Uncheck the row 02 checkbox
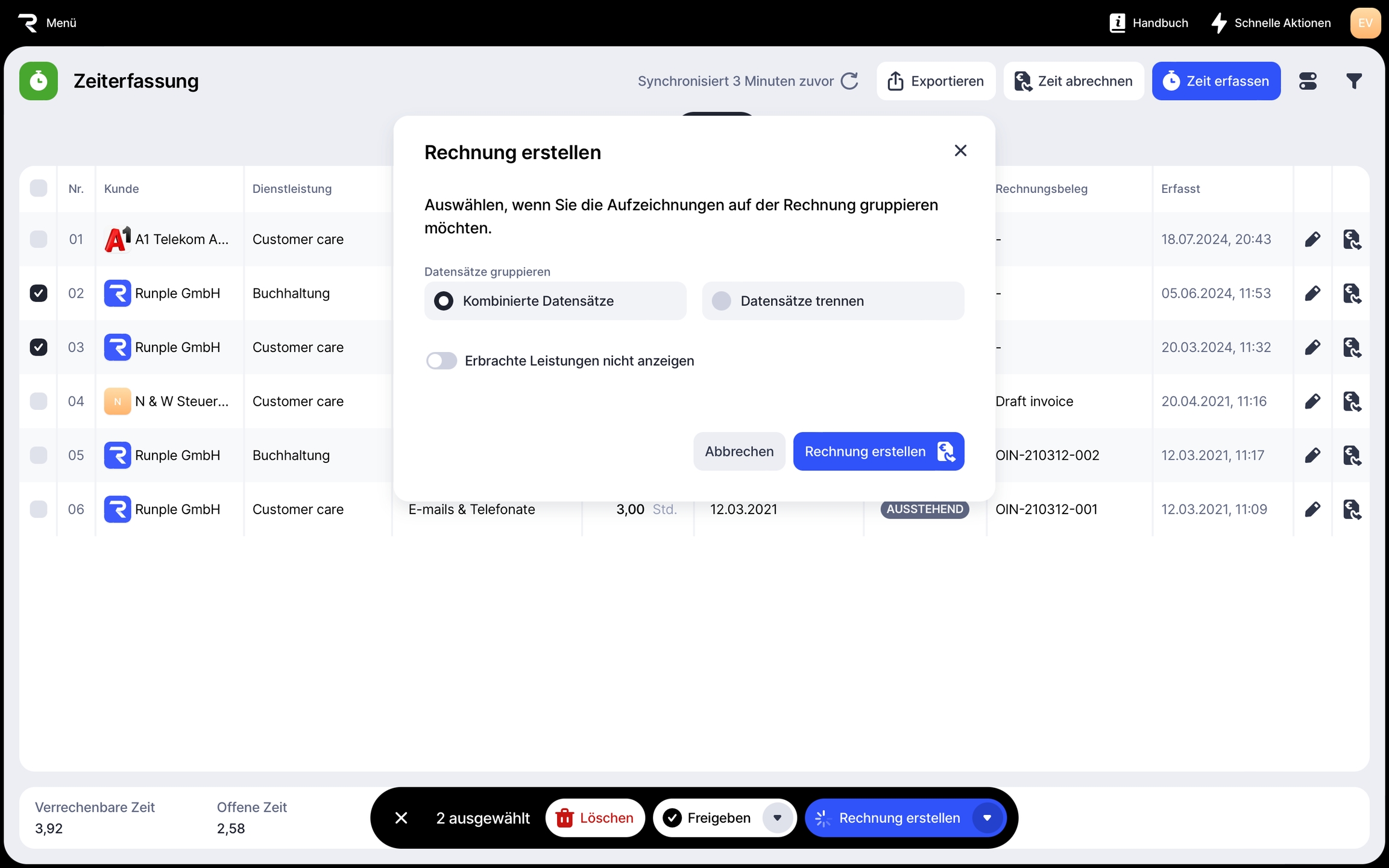 39,294
